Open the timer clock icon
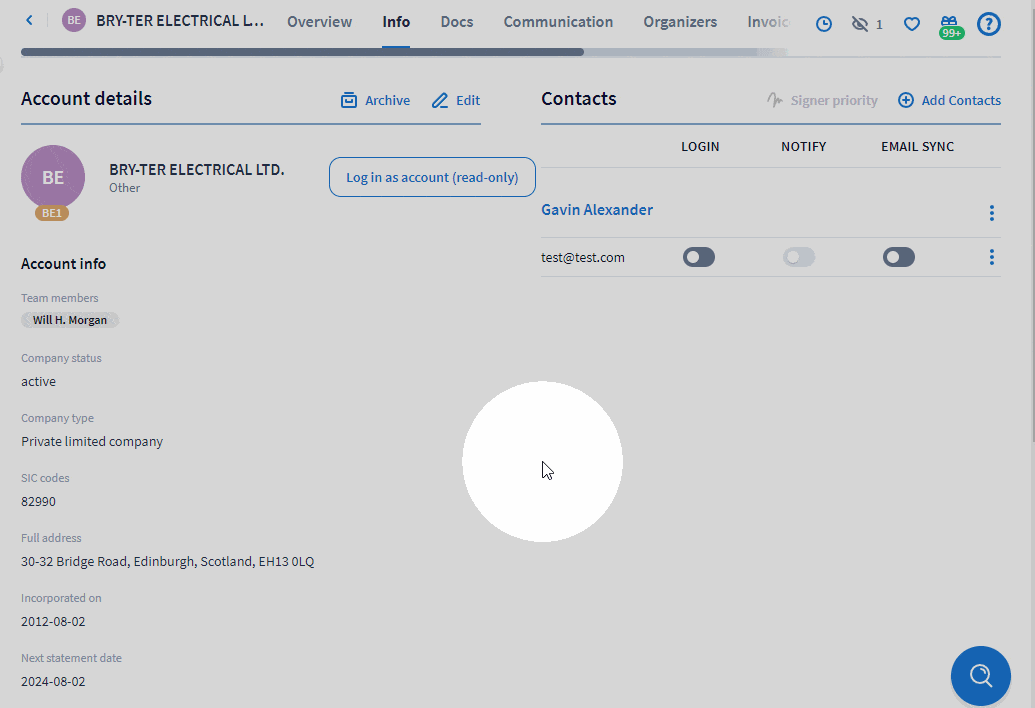The width and height of the screenshot is (1035, 708). 824,24
